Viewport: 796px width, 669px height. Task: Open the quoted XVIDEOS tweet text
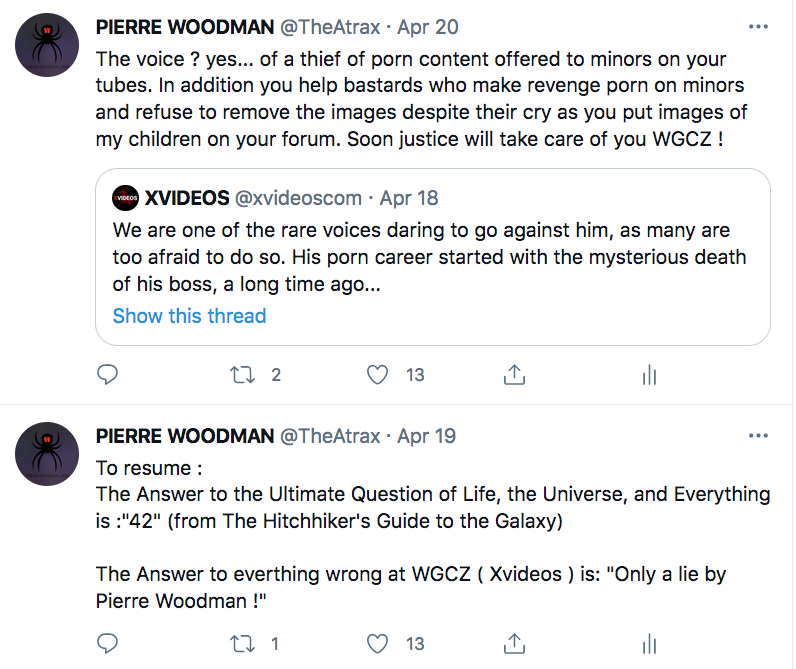430,257
